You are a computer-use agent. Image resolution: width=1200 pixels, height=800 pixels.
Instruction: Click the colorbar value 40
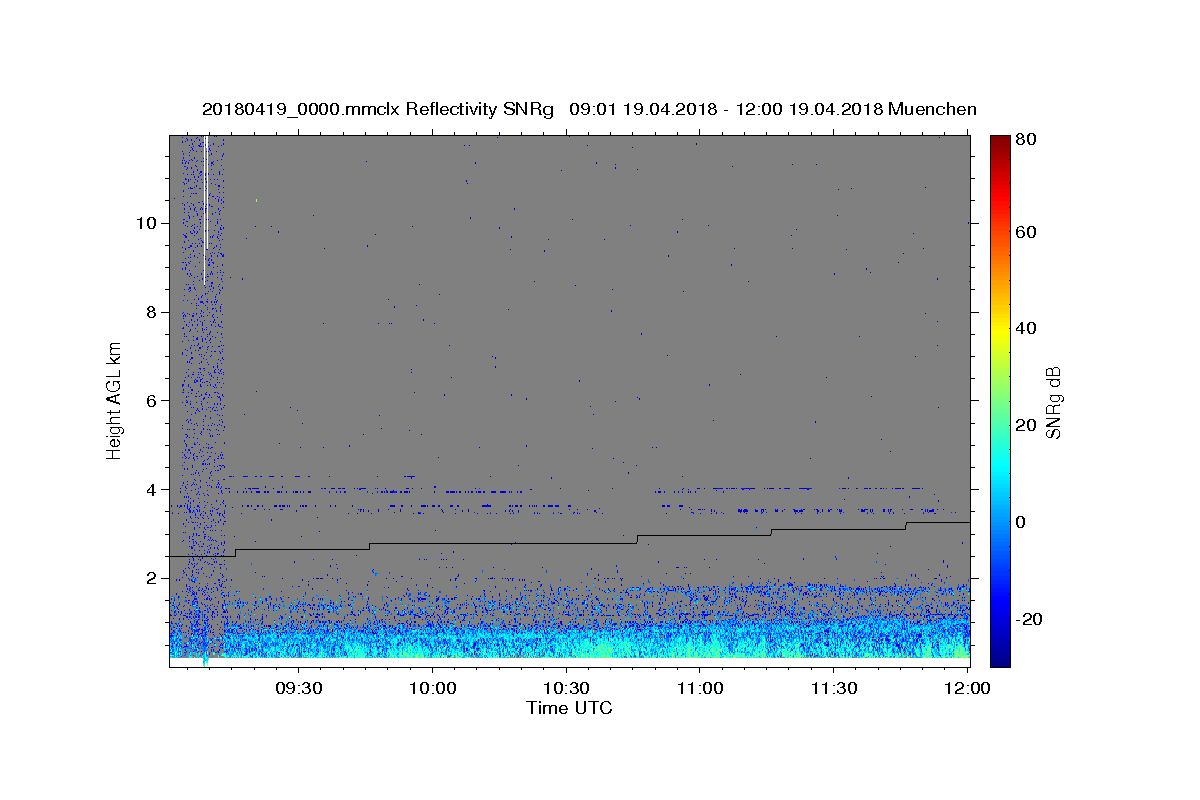pyautogui.click(x=1025, y=328)
